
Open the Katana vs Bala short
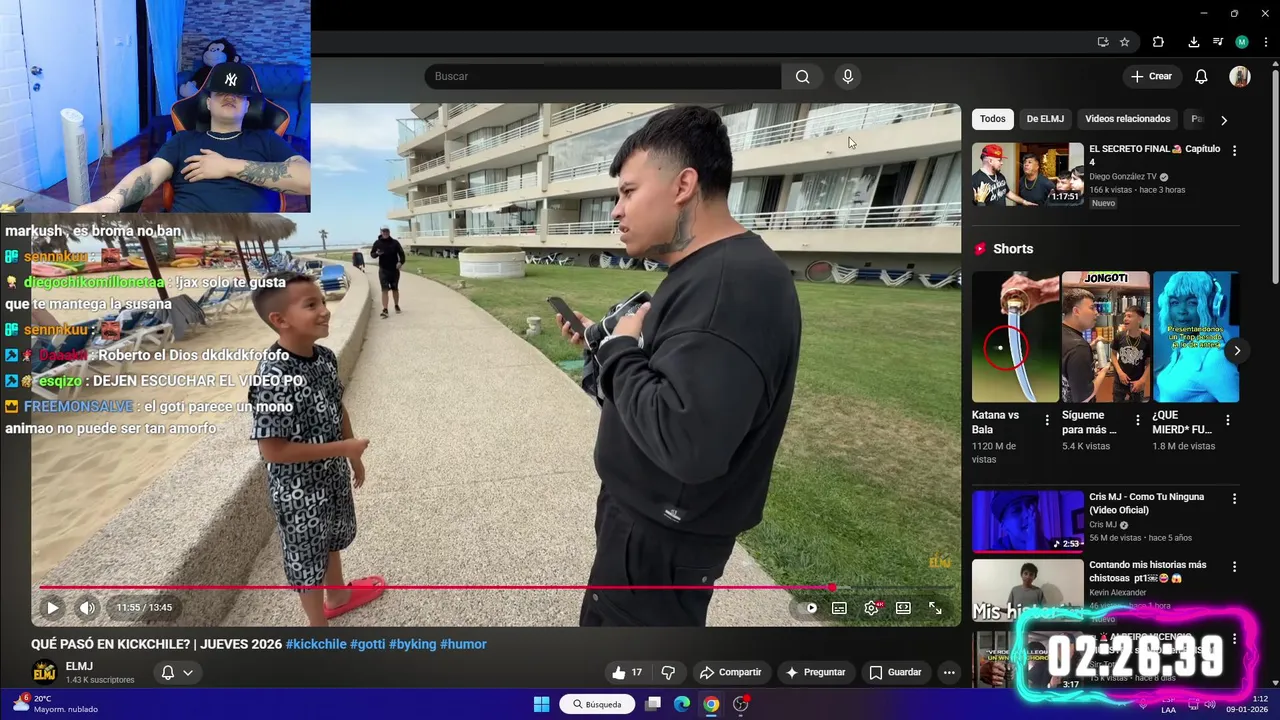[1015, 337]
